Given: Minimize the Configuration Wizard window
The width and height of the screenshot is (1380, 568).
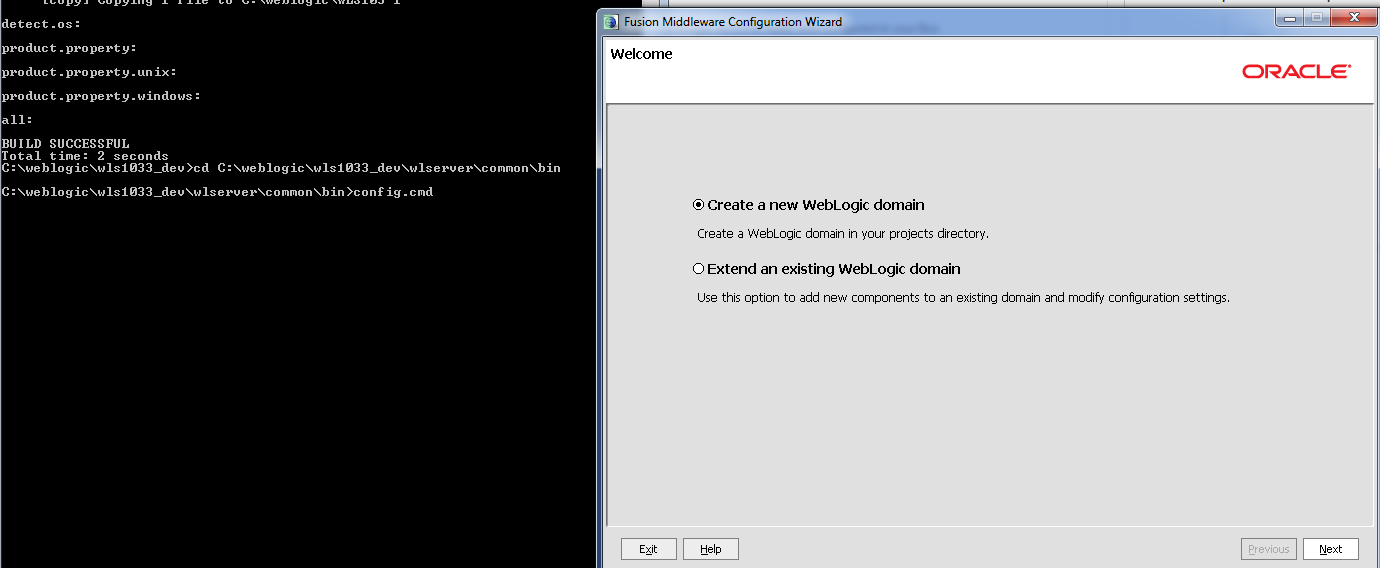Looking at the screenshot, I should tap(1289, 18).
